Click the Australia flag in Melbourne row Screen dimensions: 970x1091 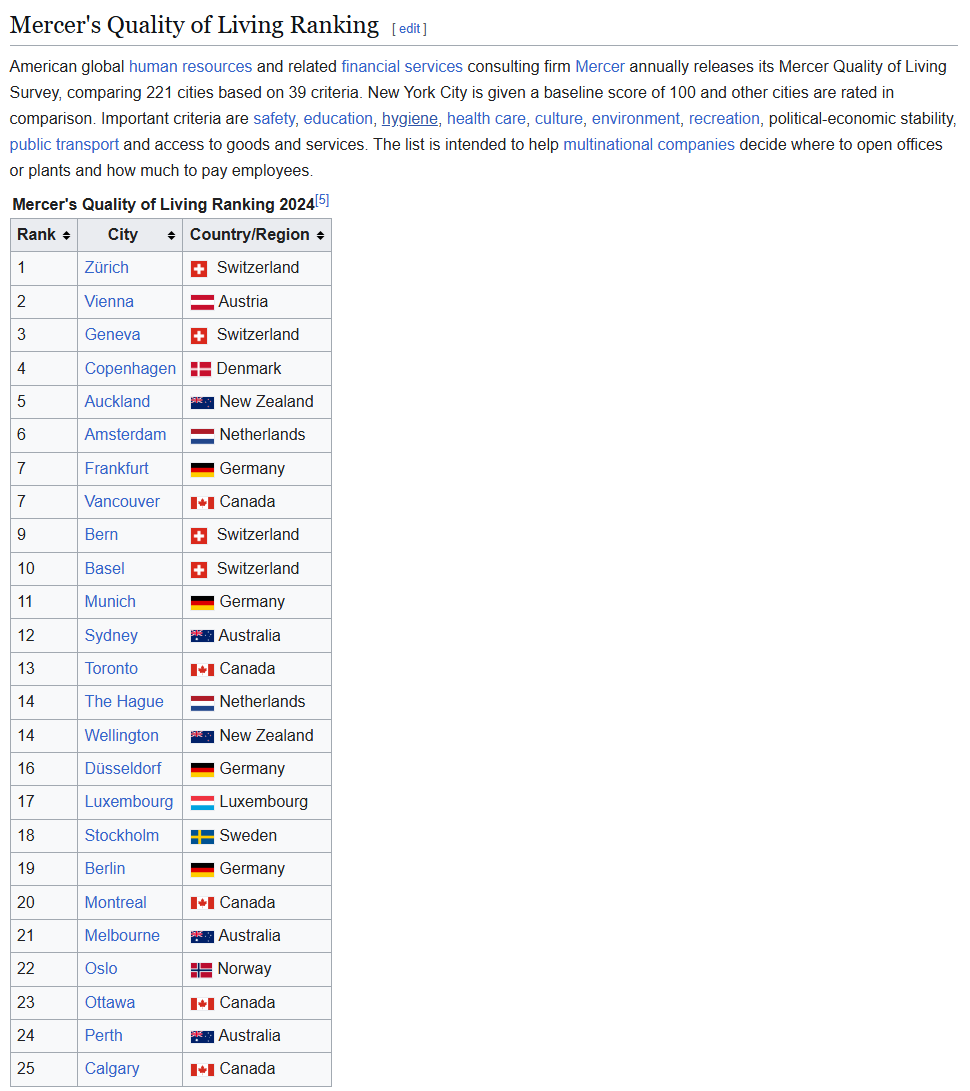point(202,937)
